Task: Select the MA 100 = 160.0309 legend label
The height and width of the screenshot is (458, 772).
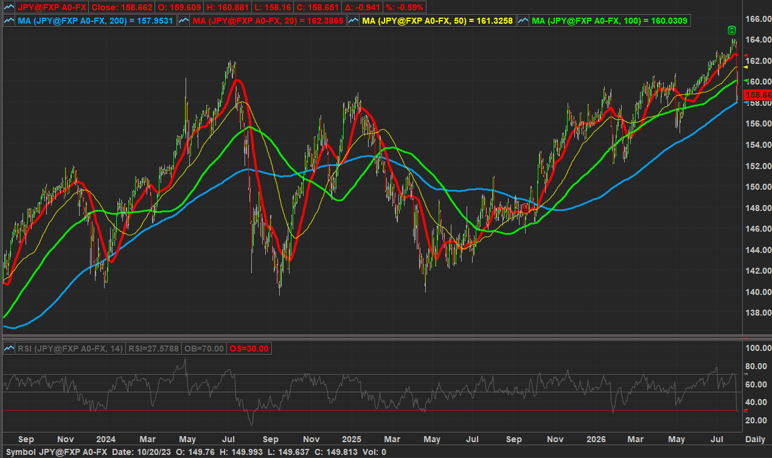Action: [x=609, y=21]
